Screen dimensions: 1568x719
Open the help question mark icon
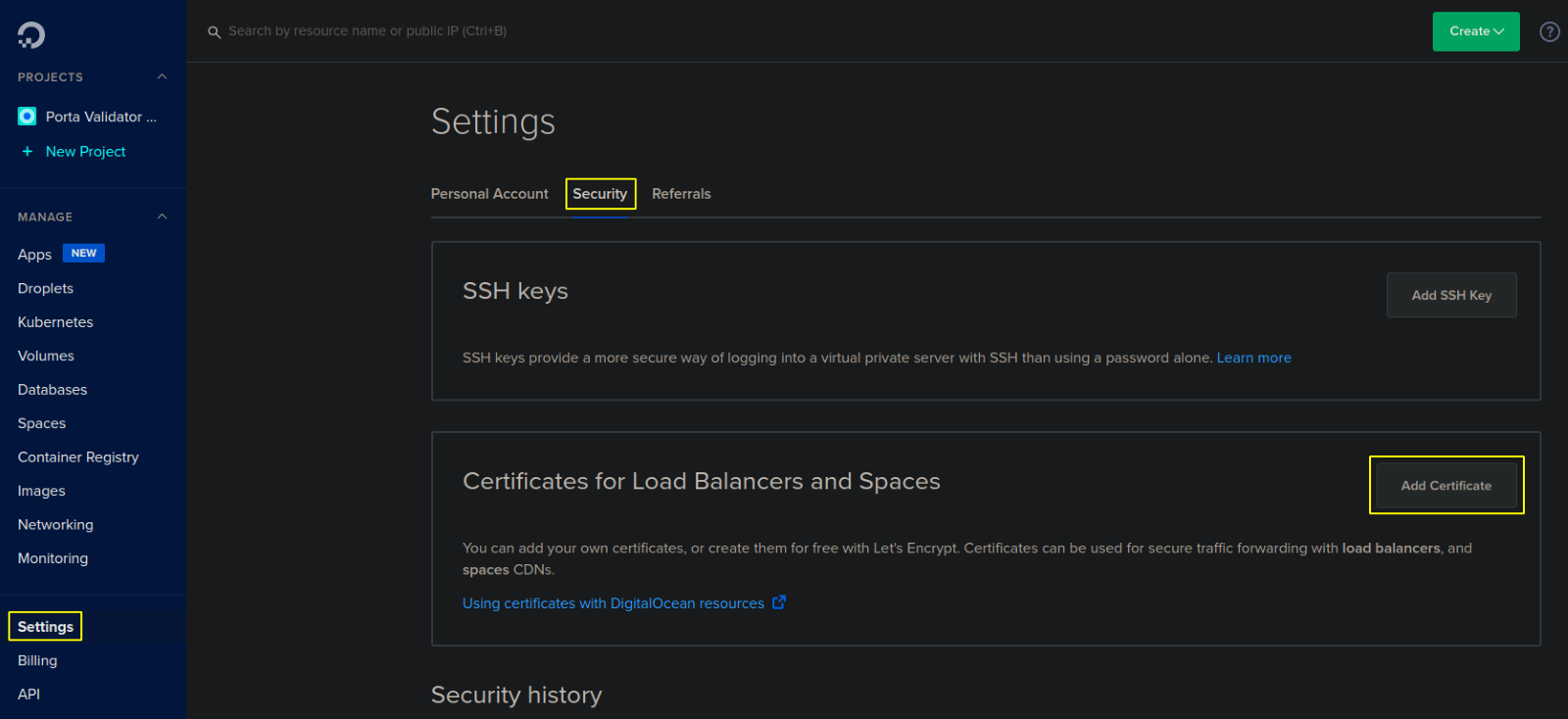(1549, 31)
